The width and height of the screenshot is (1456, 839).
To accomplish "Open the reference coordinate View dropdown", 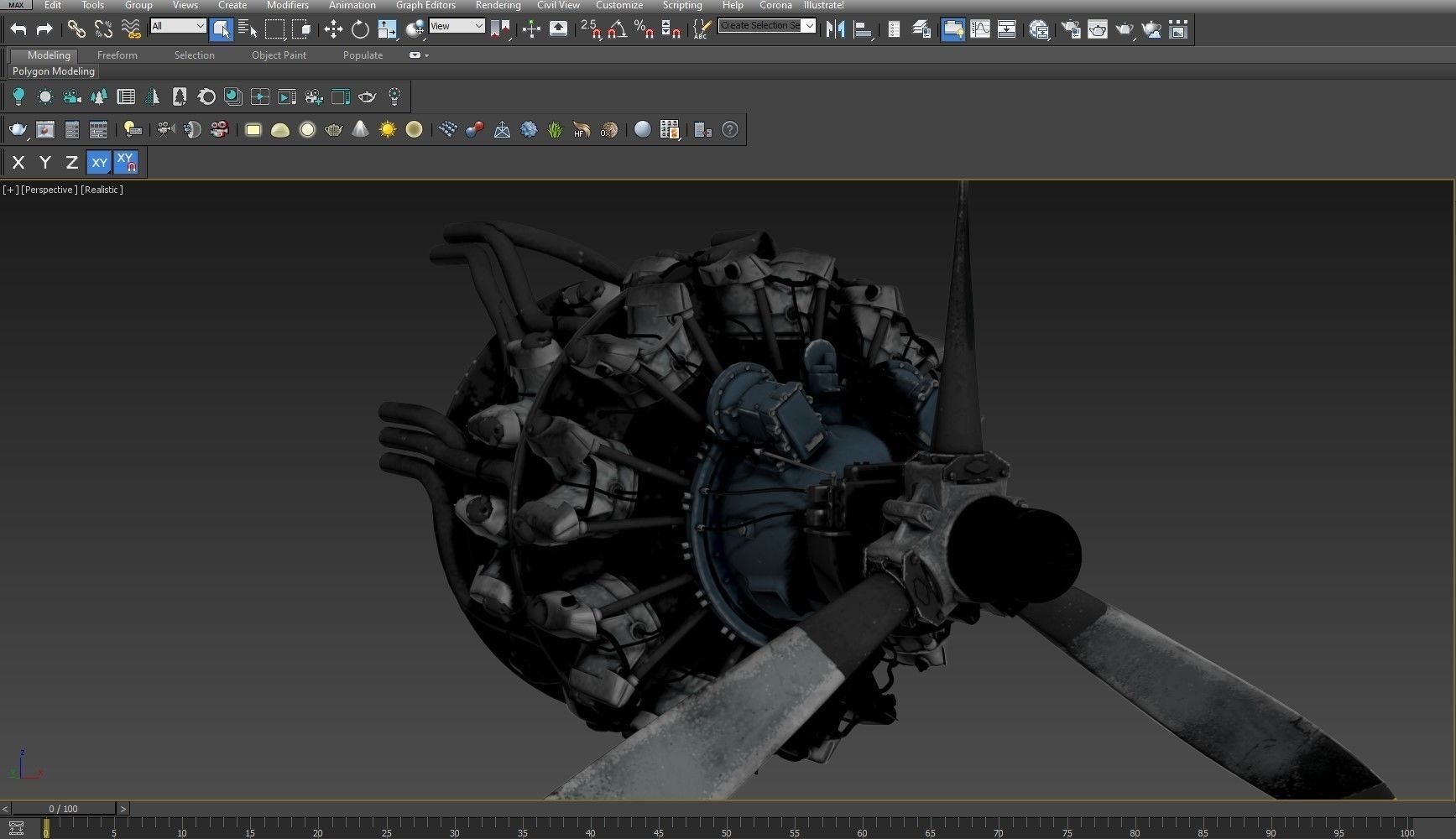I will pyautogui.click(x=457, y=26).
